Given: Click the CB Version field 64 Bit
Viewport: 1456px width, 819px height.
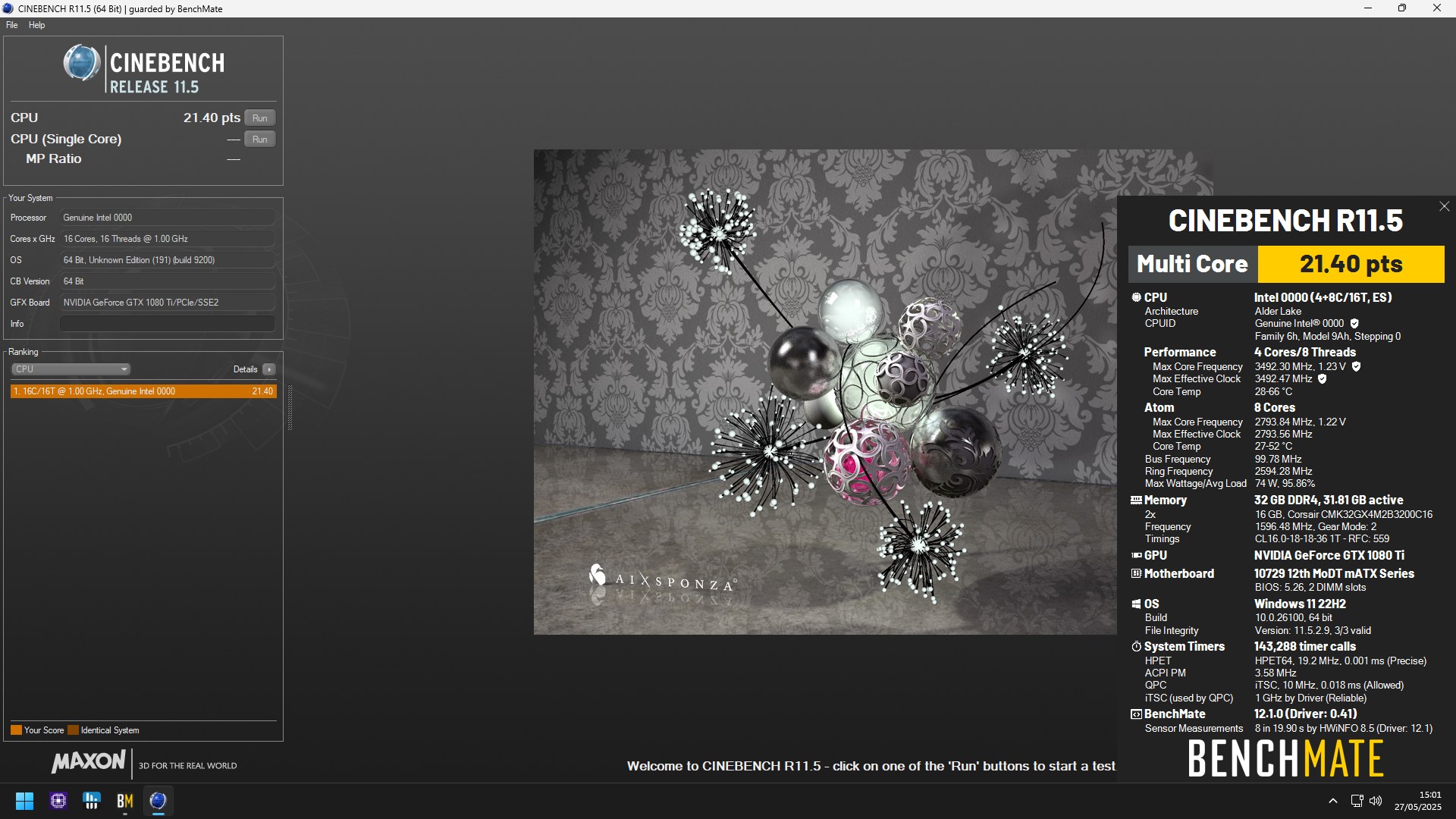Looking at the screenshot, I should point(167,281).
